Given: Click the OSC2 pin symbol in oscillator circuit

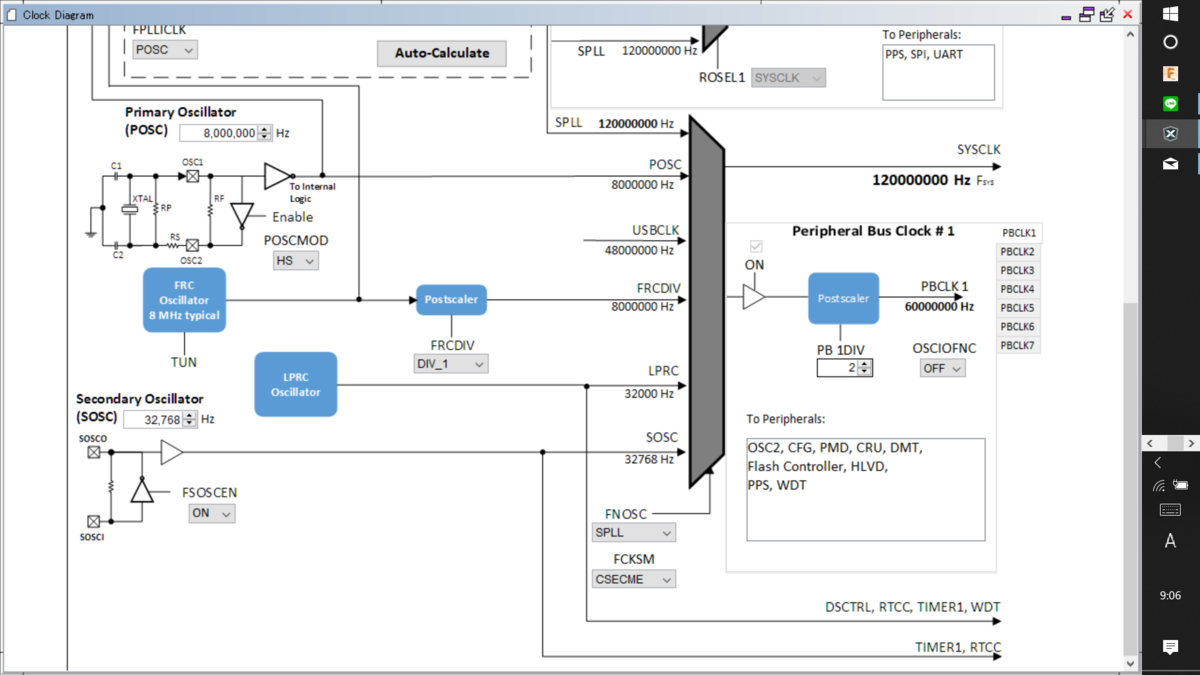Looking at the screenshot, I should click(193, 245).
